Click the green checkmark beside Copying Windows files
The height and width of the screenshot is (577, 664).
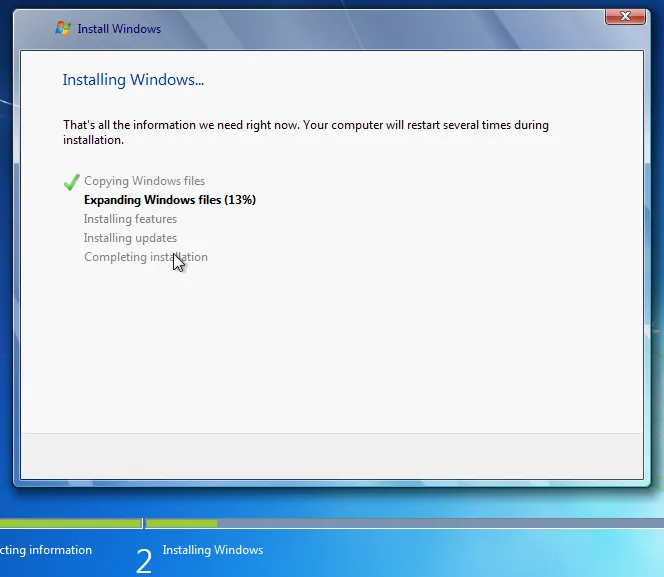[72, 182]
